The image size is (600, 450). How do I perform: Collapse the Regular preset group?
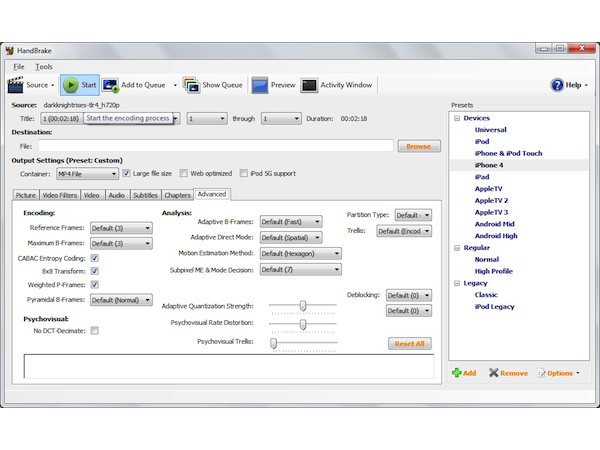[457, 248]
